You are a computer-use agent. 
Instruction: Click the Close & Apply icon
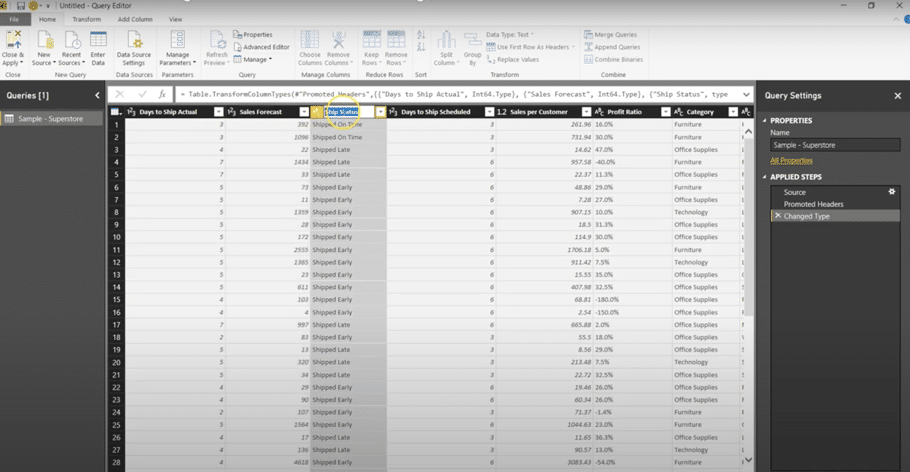pyautogui.click(x=13, y=41)
